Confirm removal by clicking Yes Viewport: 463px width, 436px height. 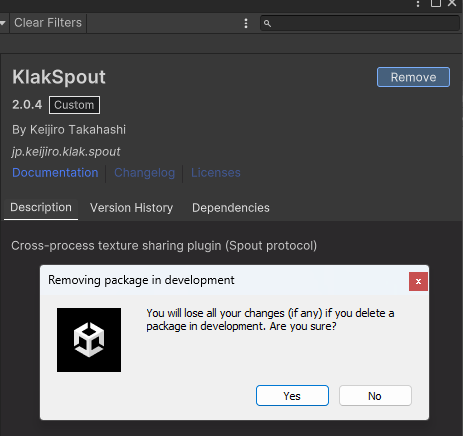(292, 396)
